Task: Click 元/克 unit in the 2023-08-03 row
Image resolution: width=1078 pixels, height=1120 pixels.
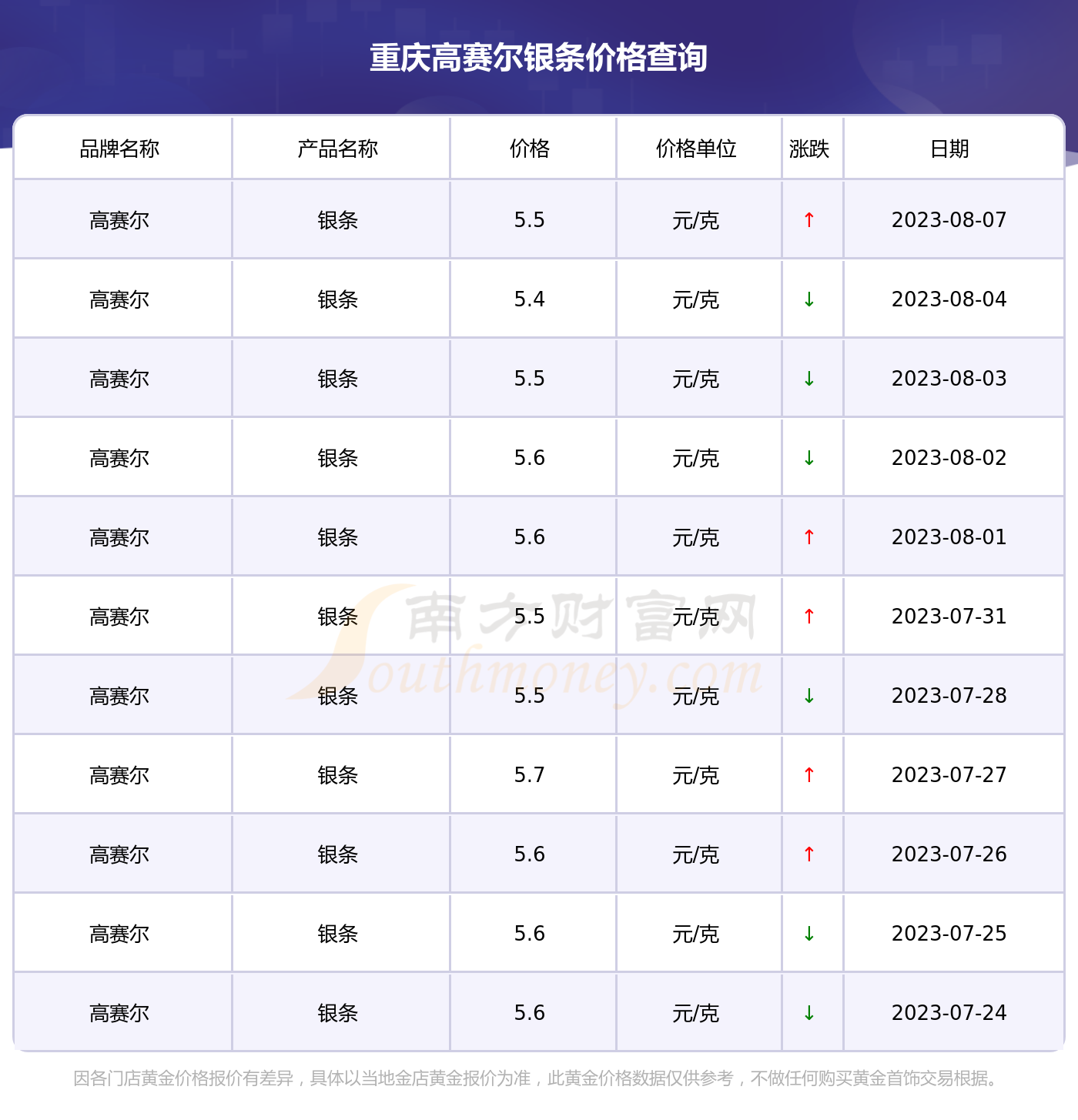Action: point(696,379)
